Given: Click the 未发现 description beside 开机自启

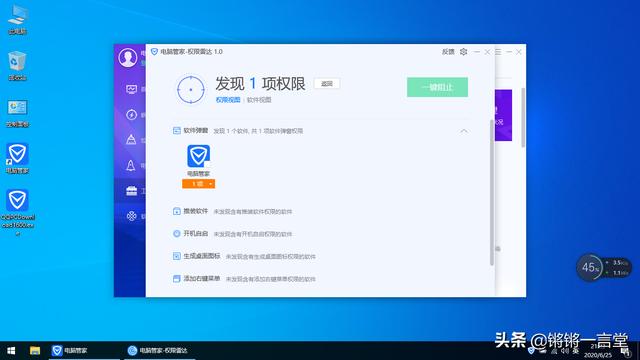Looking at the screenshot, I should coord(253,234).
